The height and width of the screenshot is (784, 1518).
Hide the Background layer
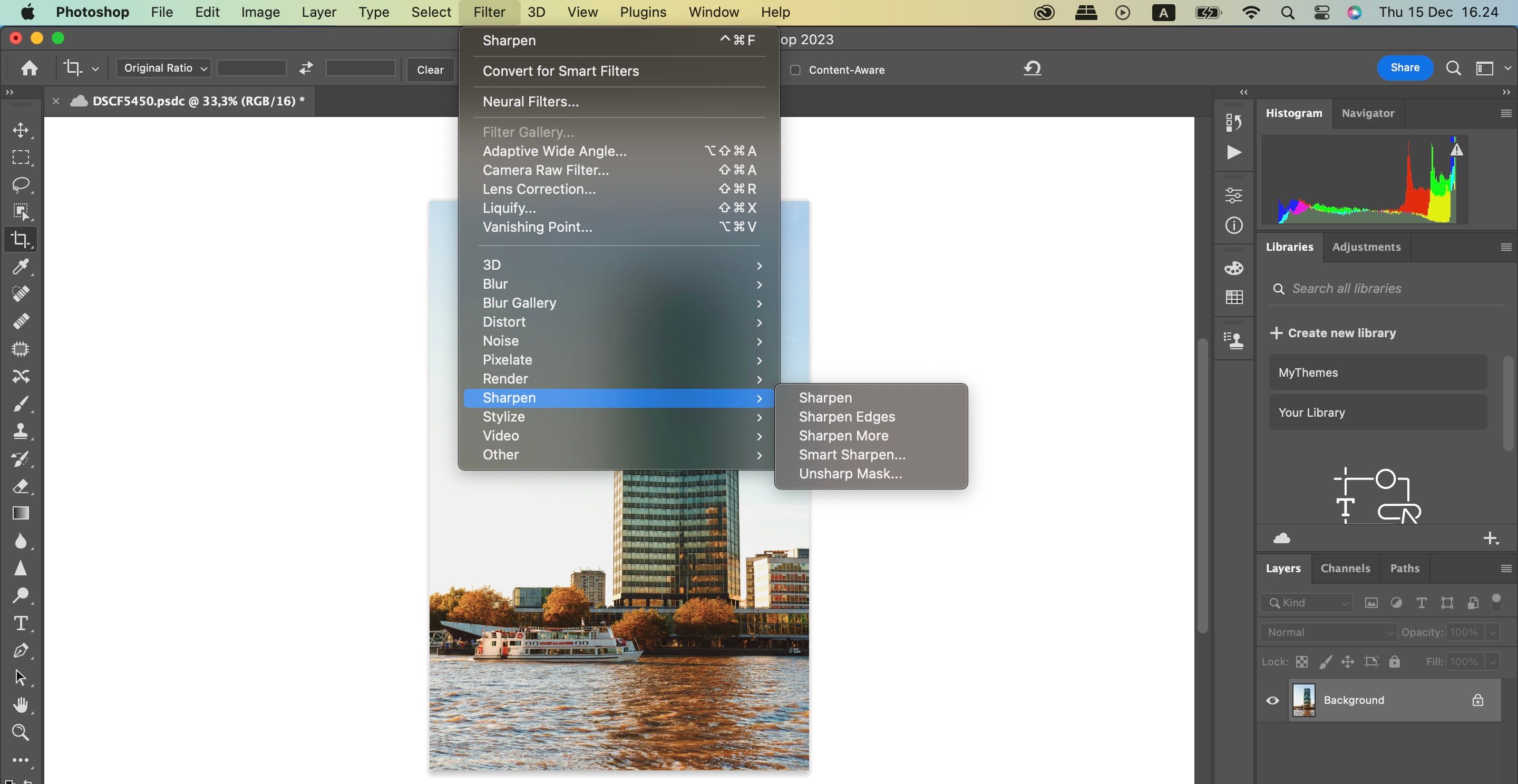1272,700
